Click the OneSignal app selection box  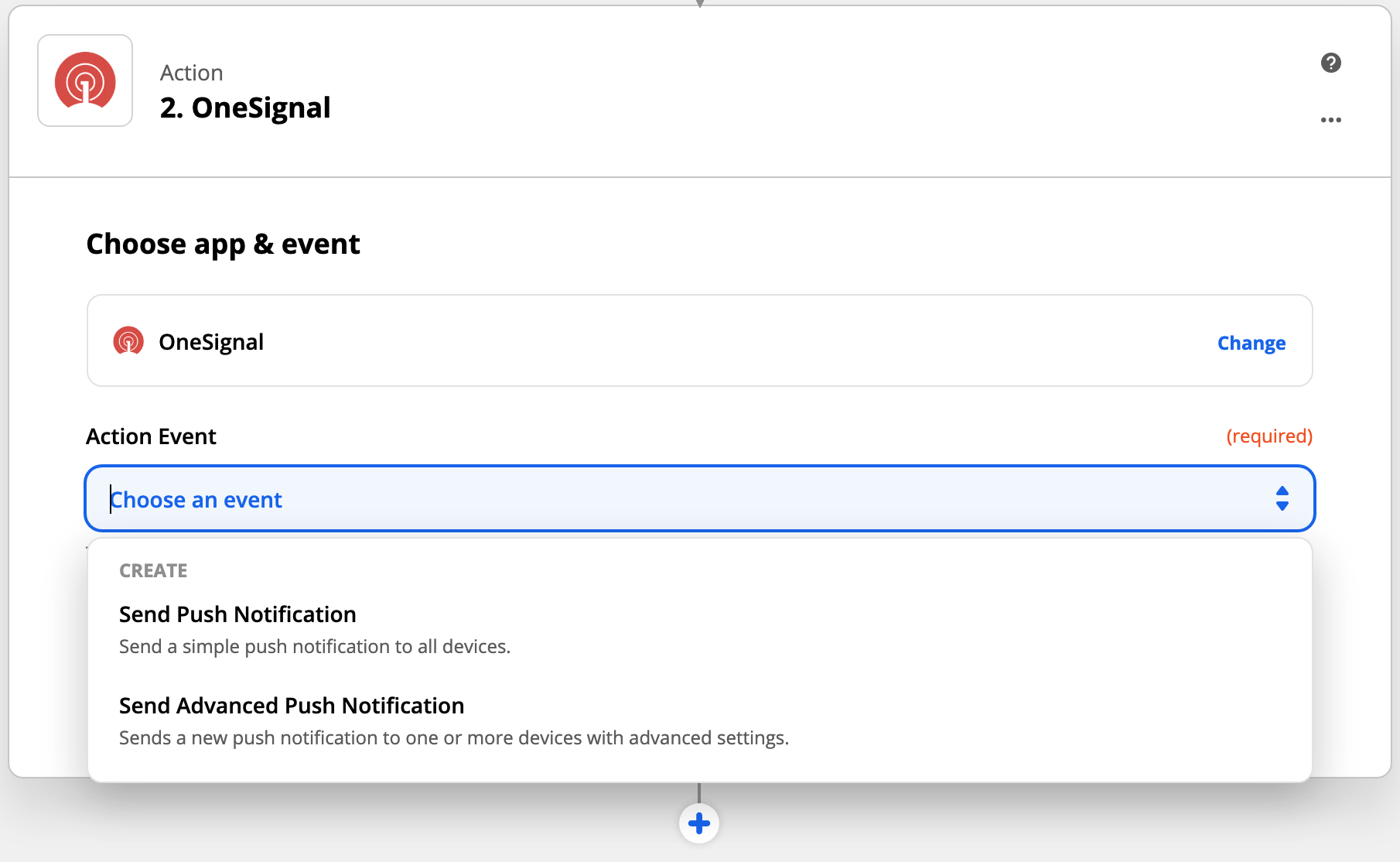click(699, 340)
